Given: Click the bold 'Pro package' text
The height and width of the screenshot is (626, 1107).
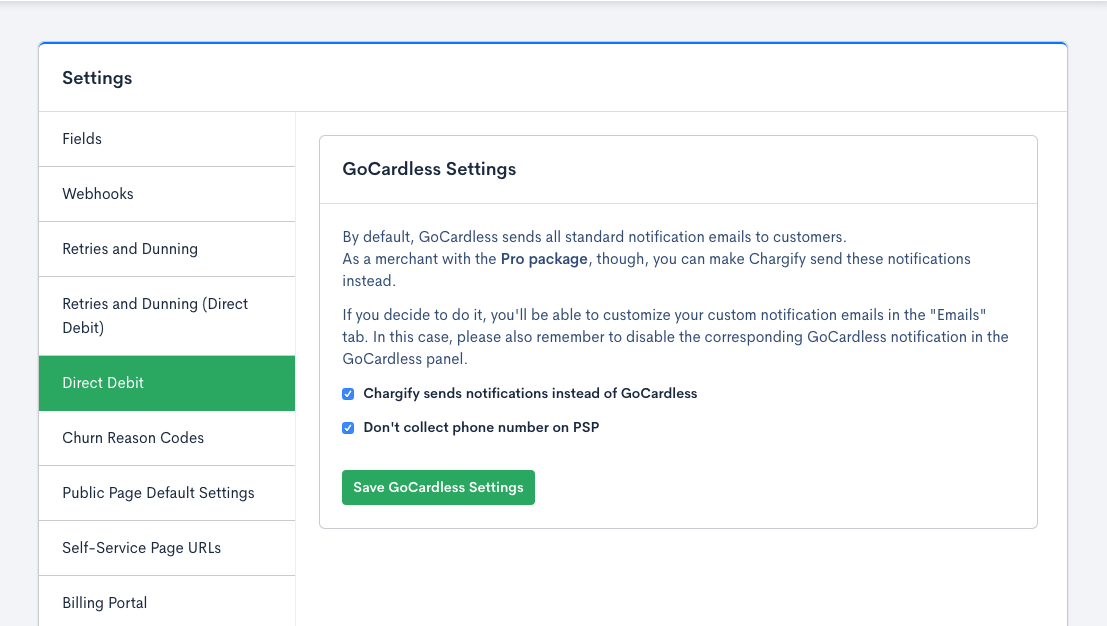Looking at the screenshot, I should (x=544, y=259).
